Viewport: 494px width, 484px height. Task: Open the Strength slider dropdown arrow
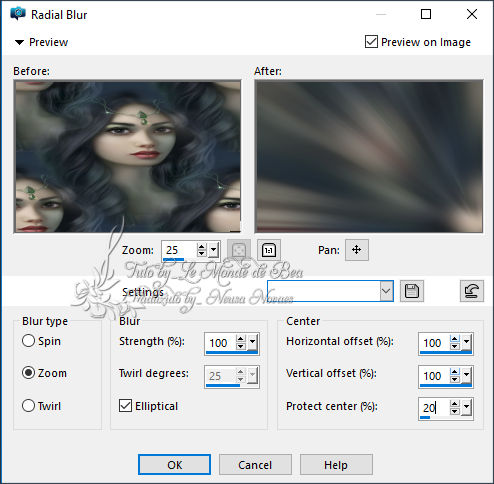pos(252,342)
